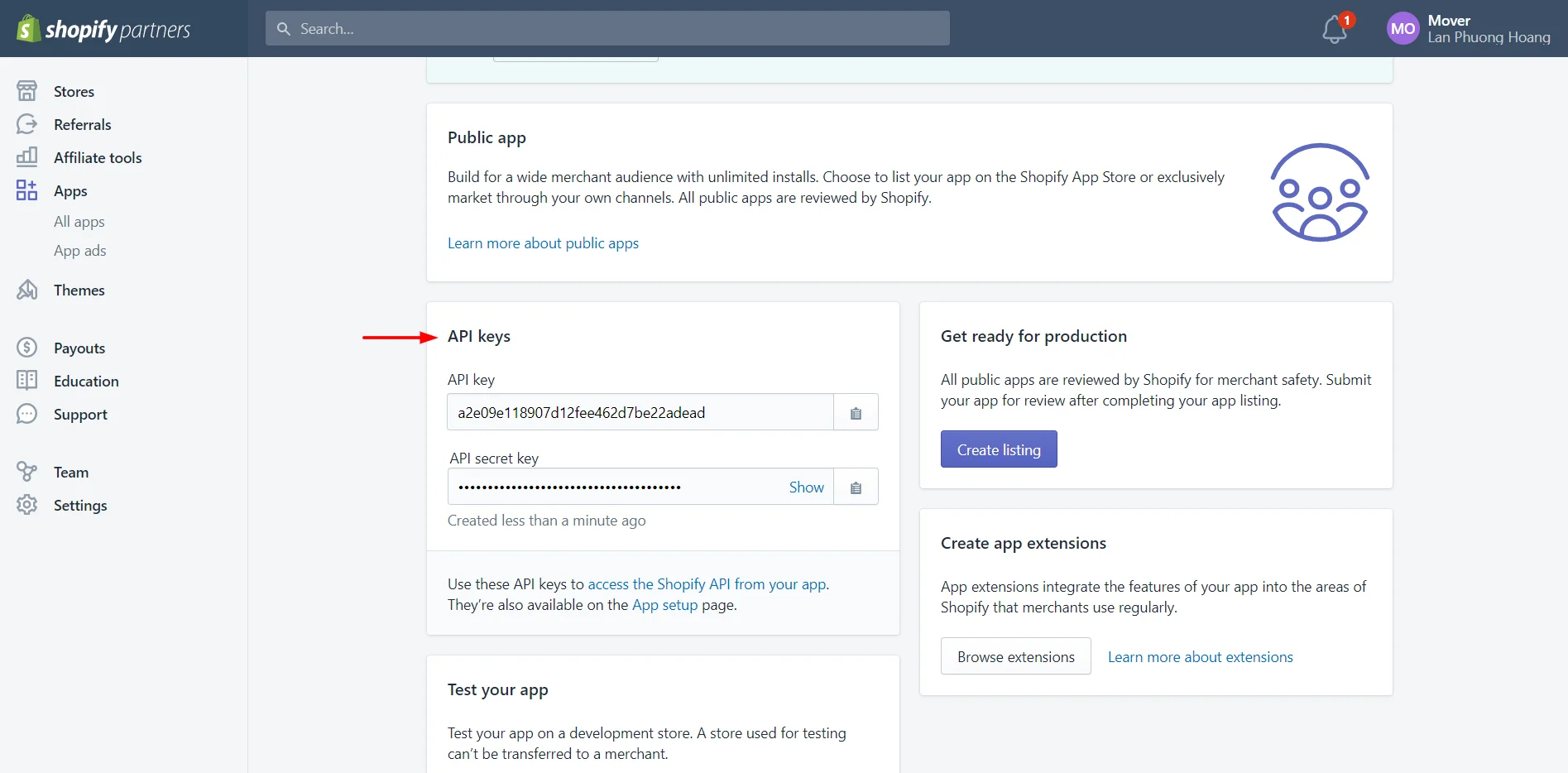The height and width of the screenshot is (773, 1568).
Task: Open the Referrals section
Action: coord(82,124)
